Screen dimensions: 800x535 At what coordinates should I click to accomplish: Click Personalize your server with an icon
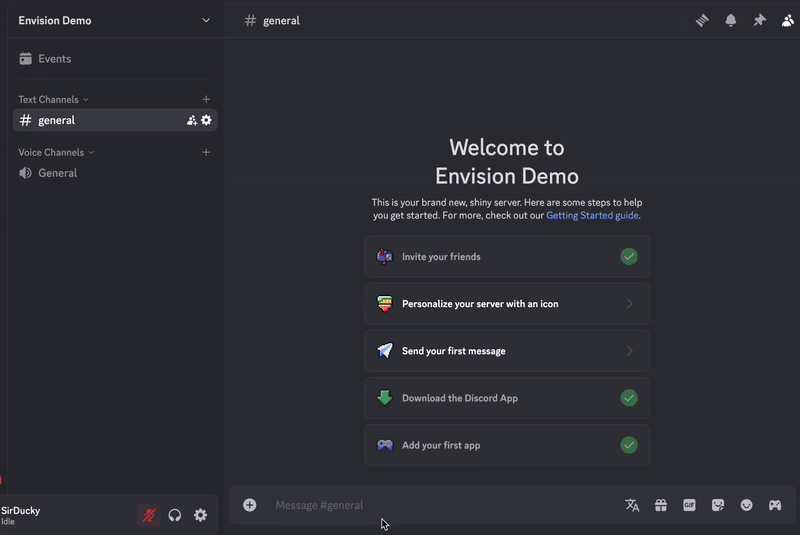tap(507, 303)
